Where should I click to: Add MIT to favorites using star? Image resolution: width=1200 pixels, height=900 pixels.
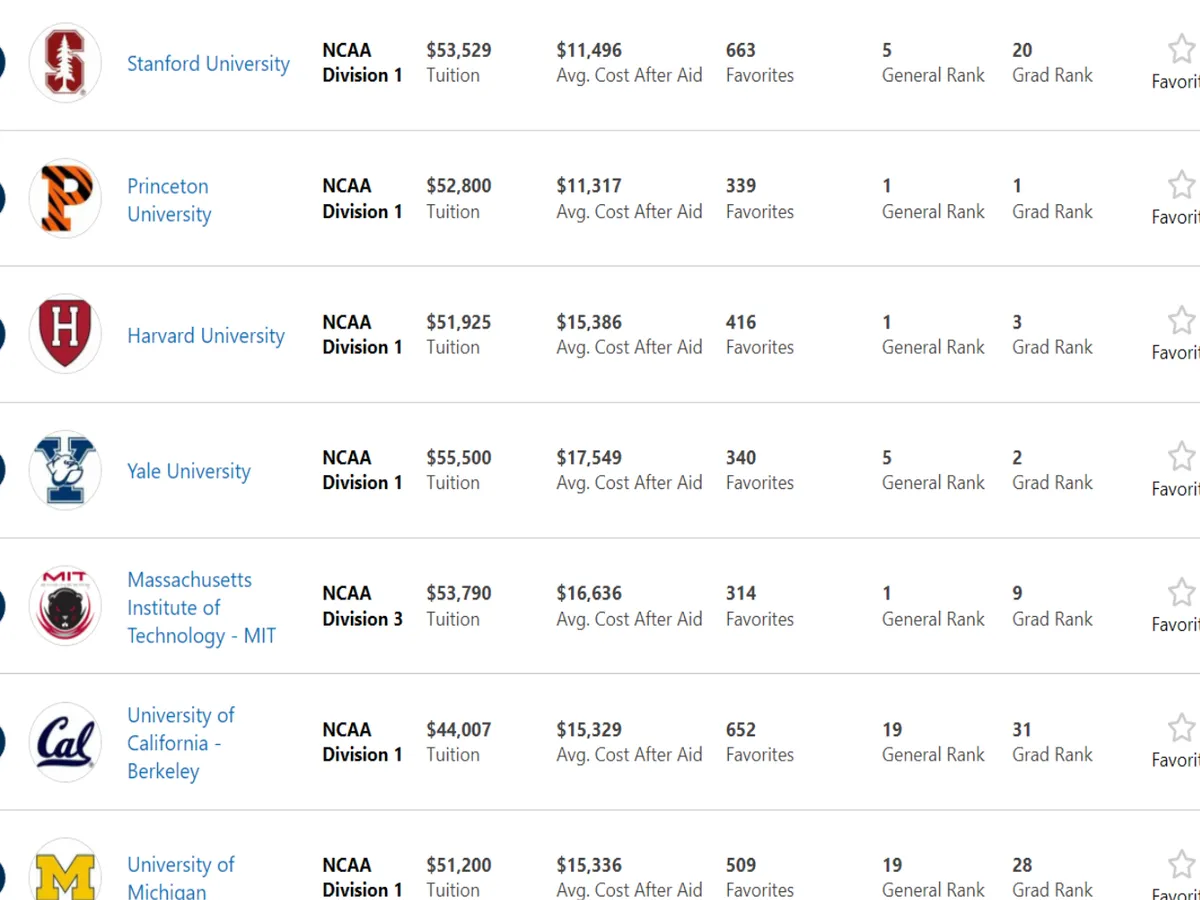(x=1181, y=592)
